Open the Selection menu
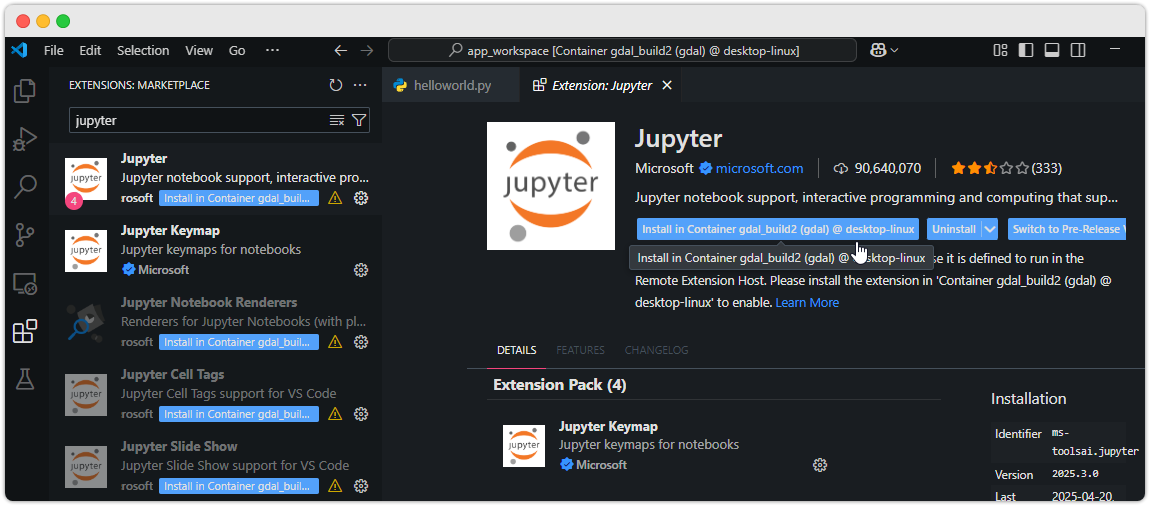The image size is (1150, 506). [143, 51]
